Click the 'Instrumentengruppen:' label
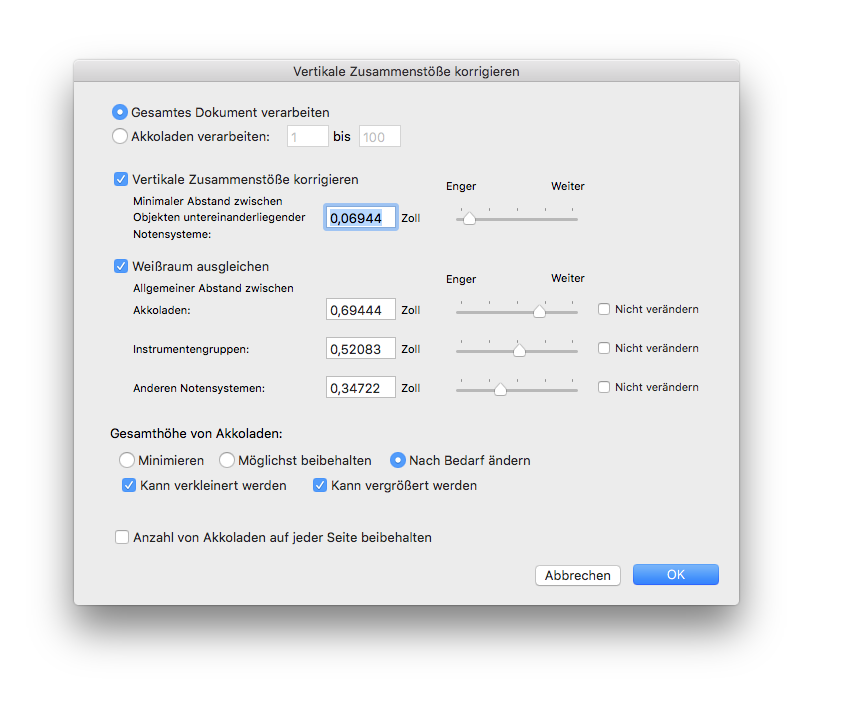 tap(191, 349)
